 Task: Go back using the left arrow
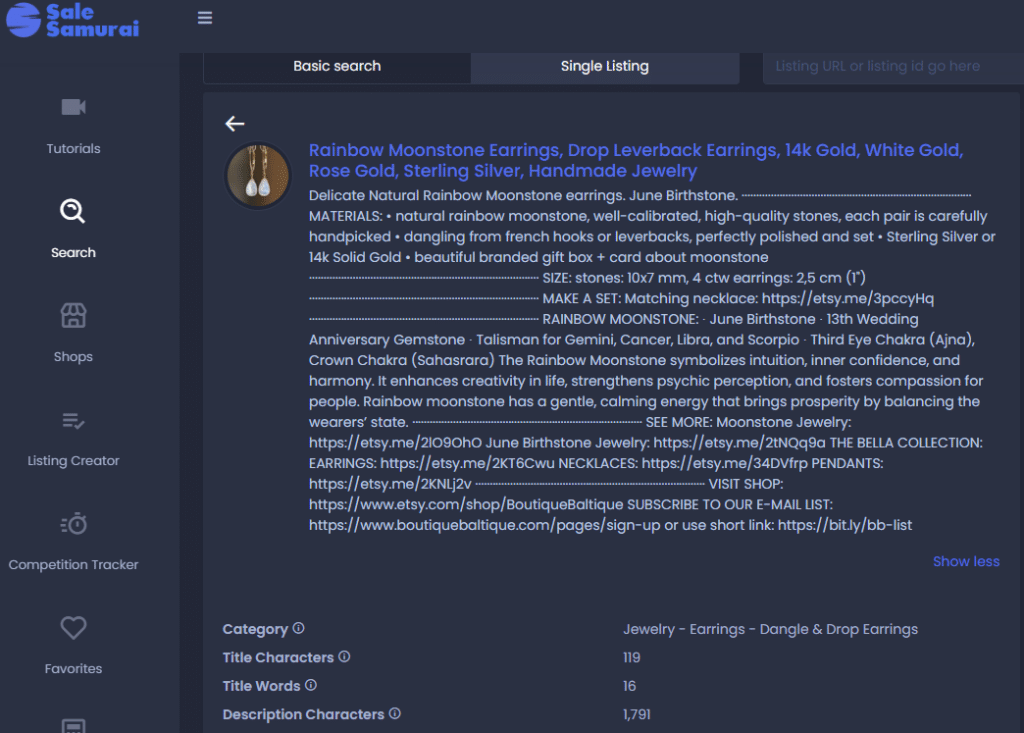point(235,123)
